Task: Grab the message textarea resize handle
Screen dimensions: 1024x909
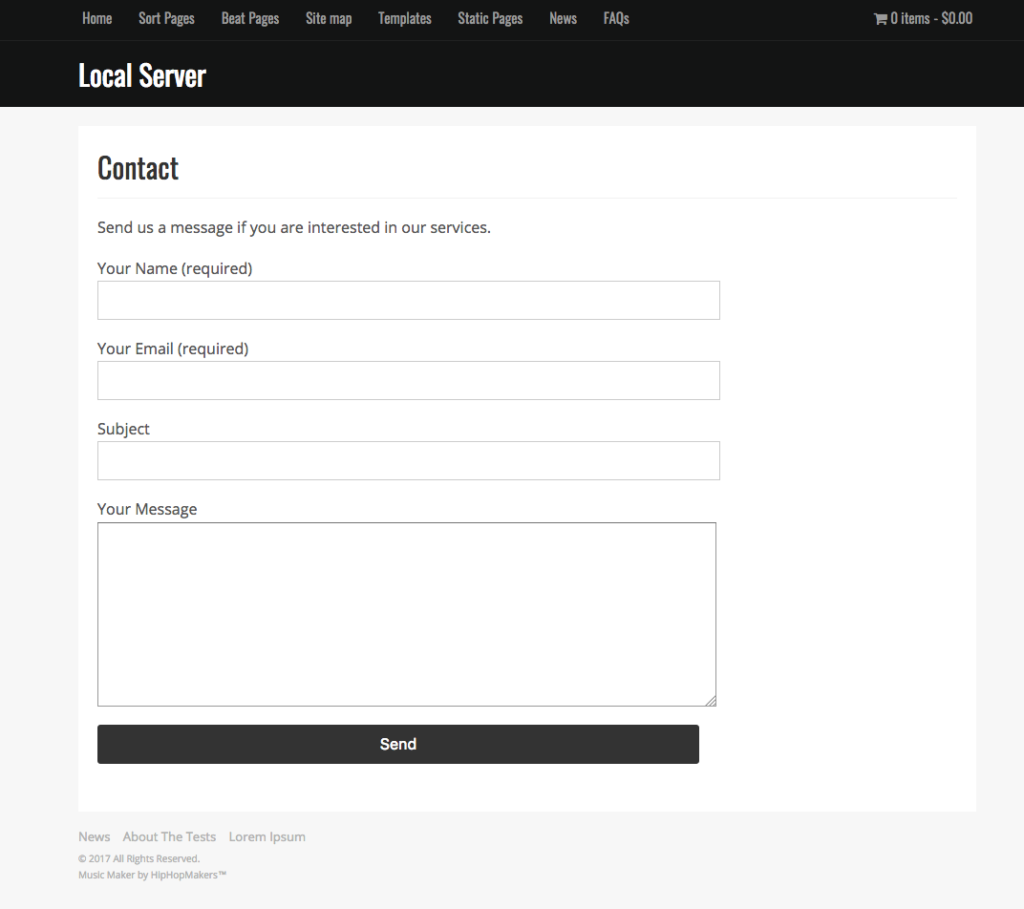Action: point(711,701)
